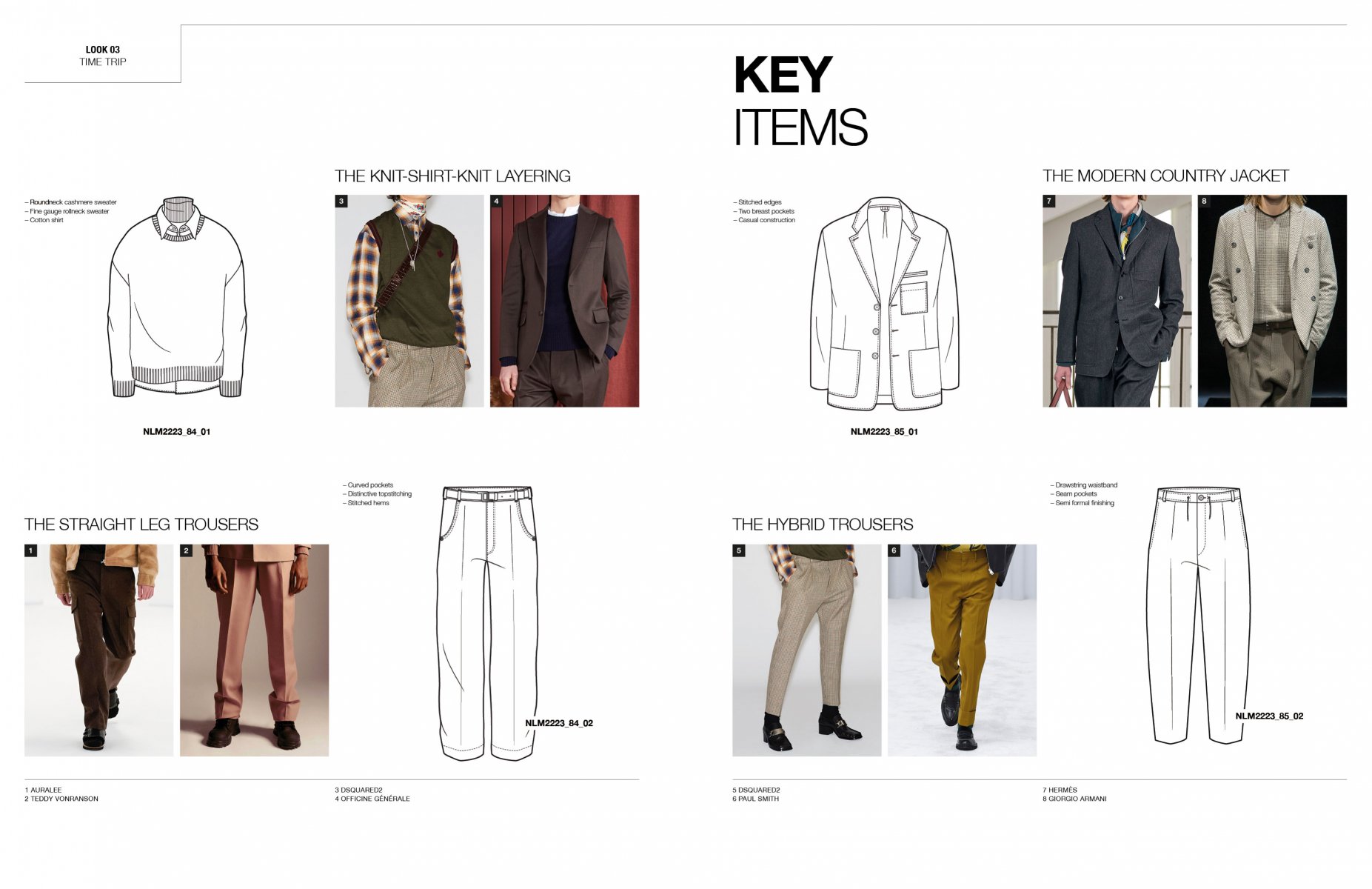This screenshot has height=889, width=1372.
Task: Open the Paul Smith mustard trousers photo
Action: [962, 650]
